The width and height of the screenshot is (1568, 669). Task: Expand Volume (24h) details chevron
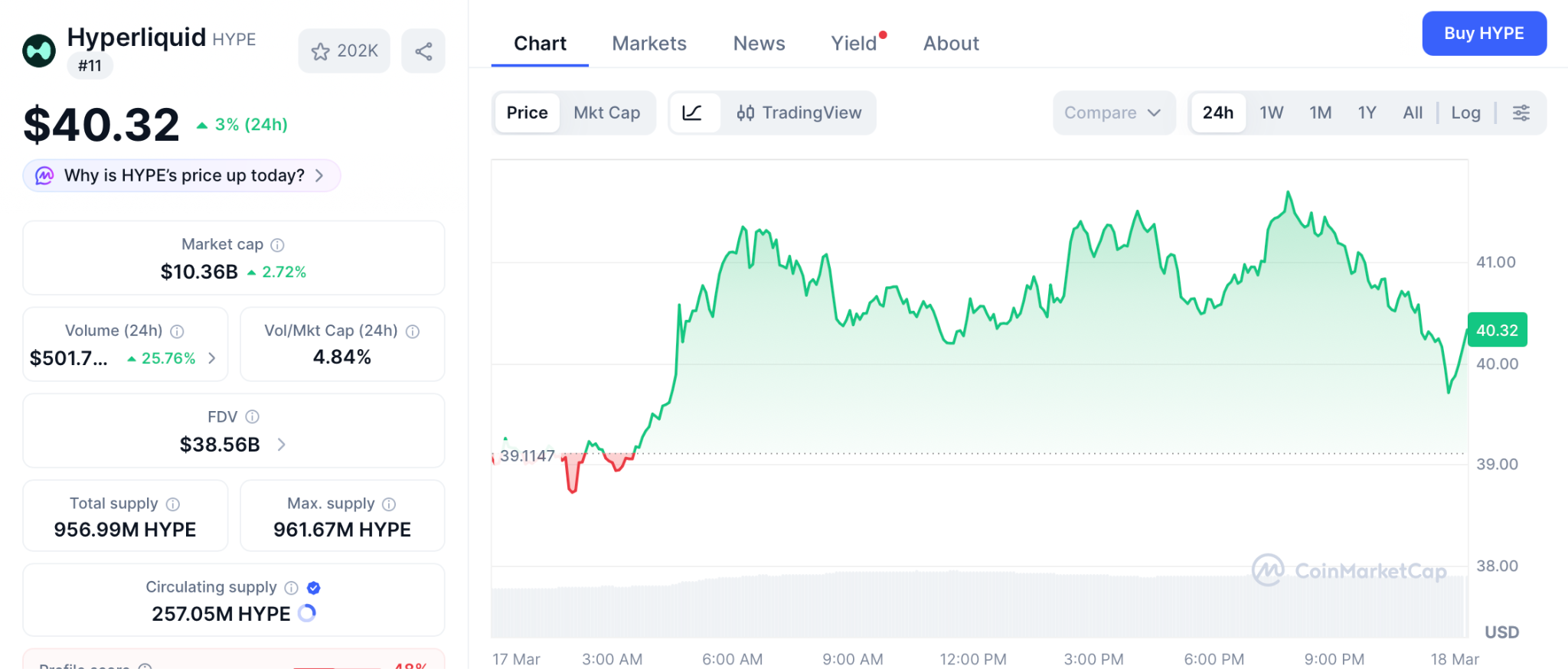[212, 358]
